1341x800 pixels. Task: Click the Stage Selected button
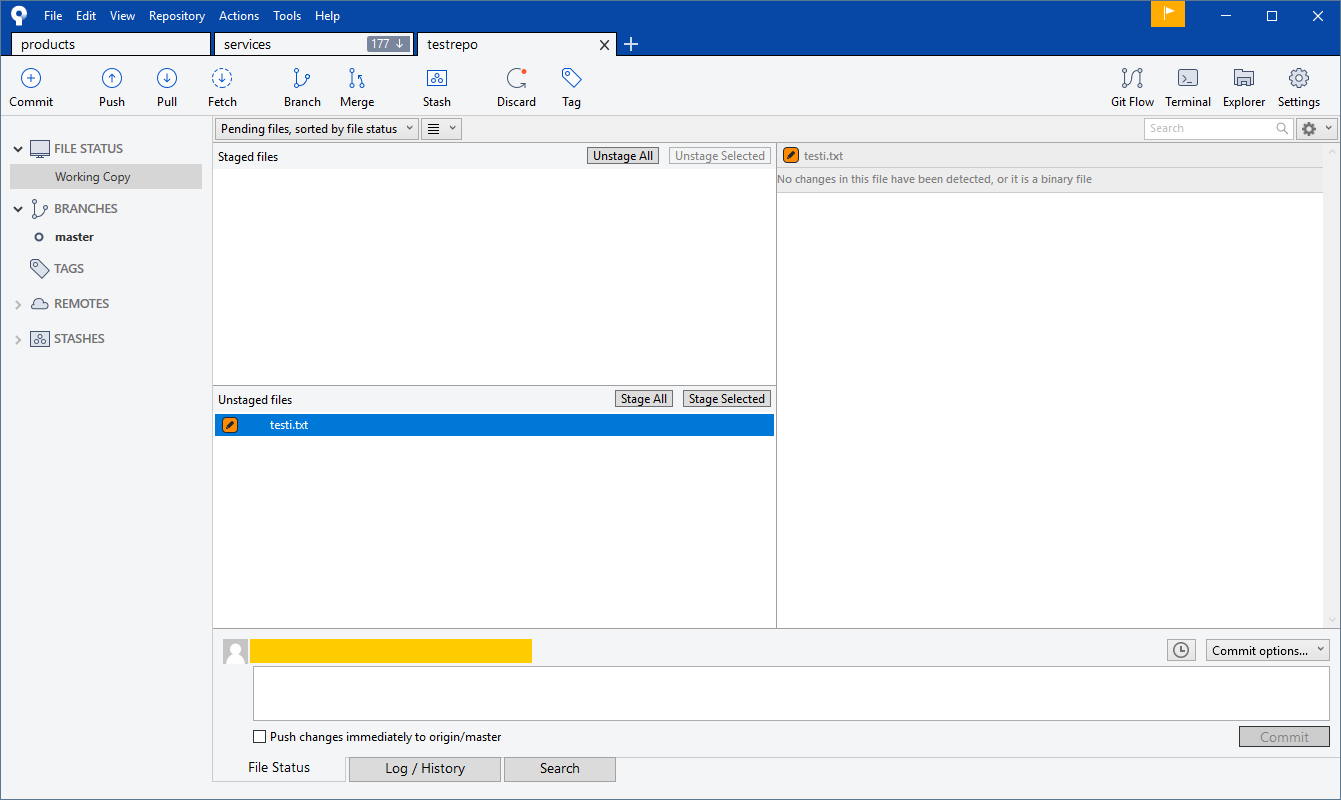click(x=727, y=399)
